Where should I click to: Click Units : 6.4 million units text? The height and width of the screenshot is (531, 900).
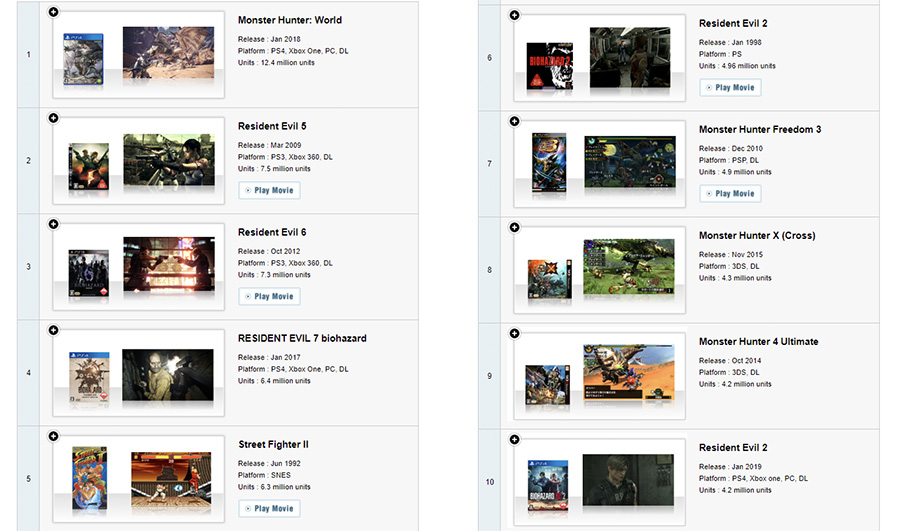pos(274,382)
